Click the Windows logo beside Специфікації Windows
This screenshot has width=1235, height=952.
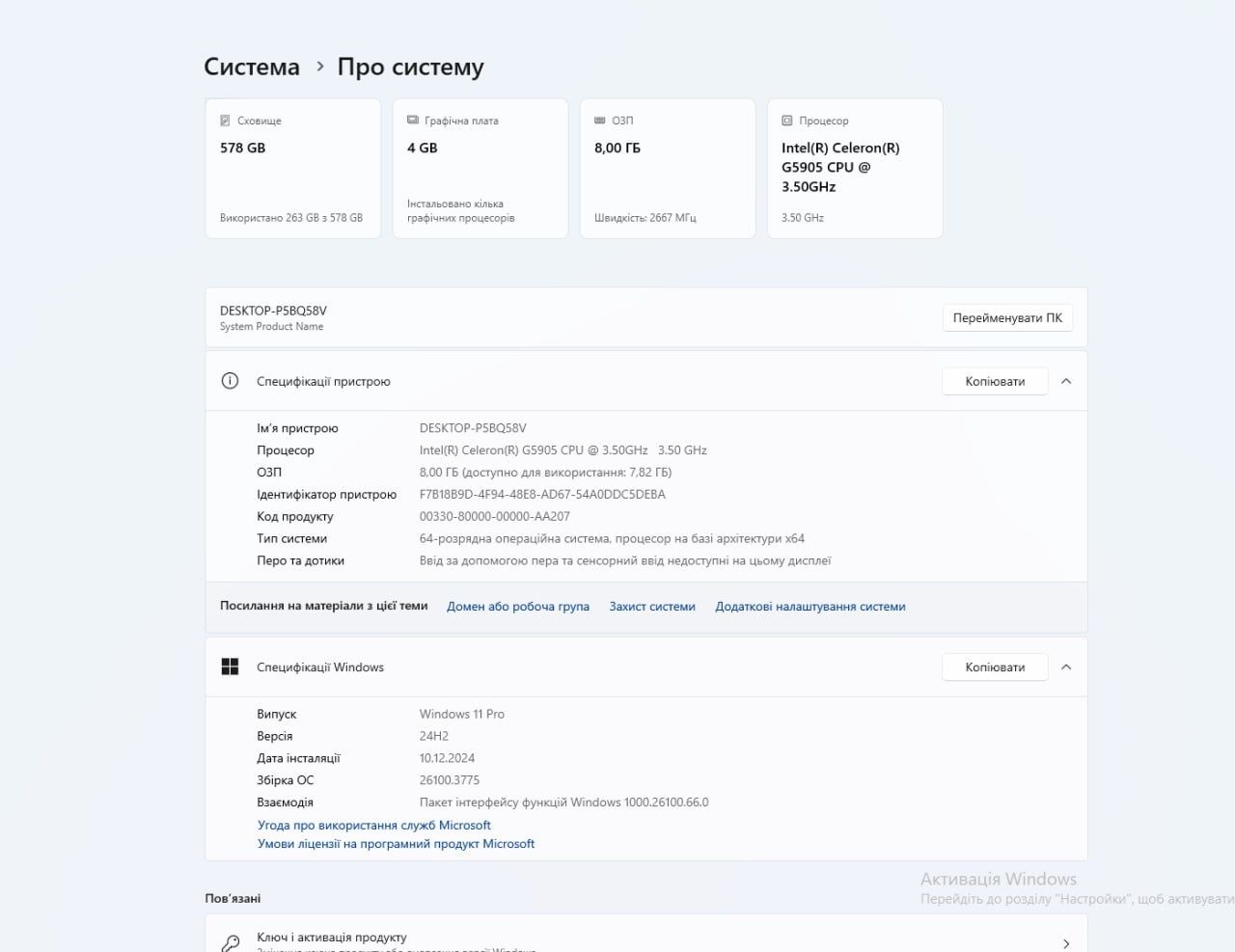pyautogui.click(x=230, y=666)
